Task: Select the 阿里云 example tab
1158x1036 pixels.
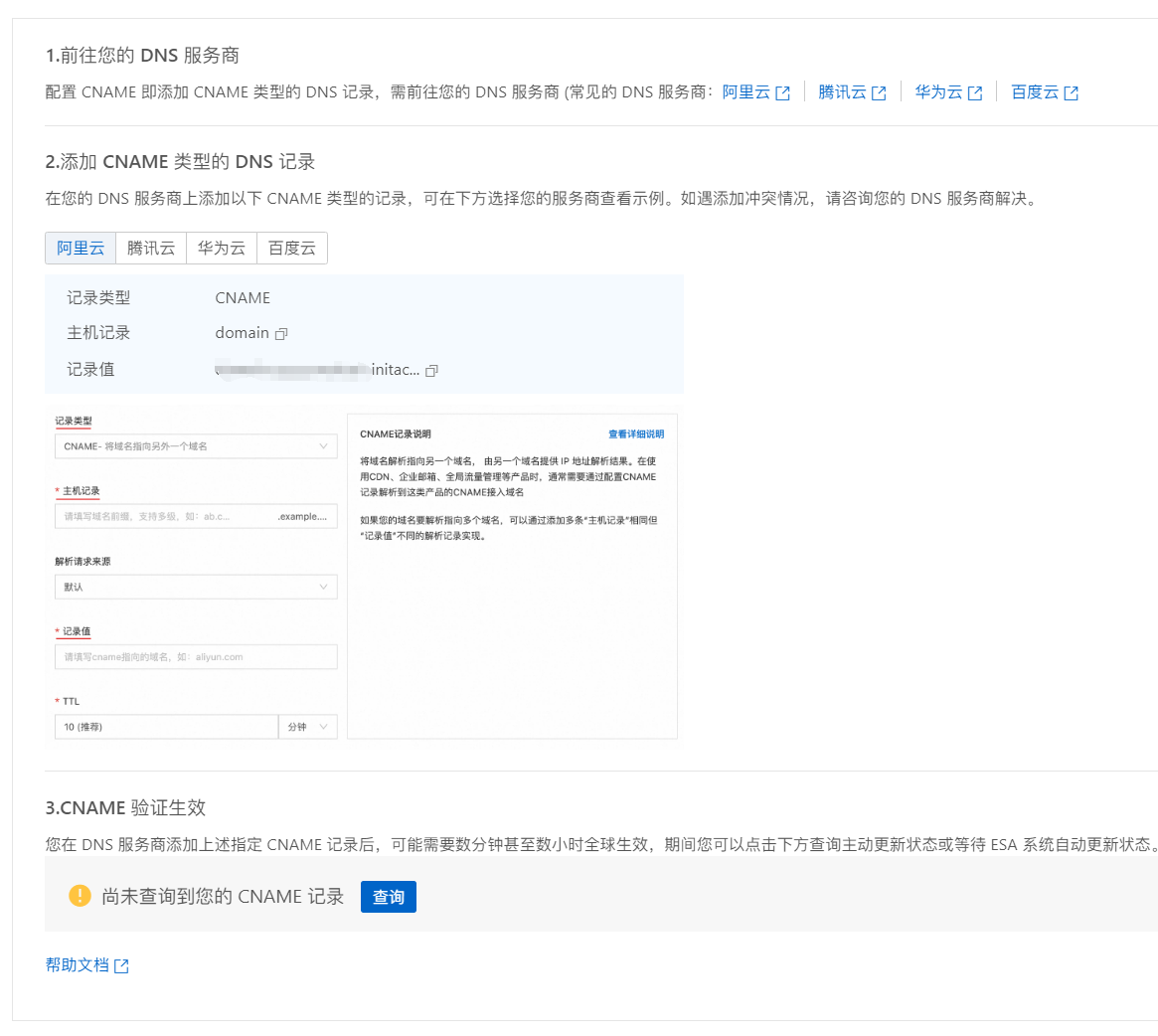Action: (x=81, y=249)
